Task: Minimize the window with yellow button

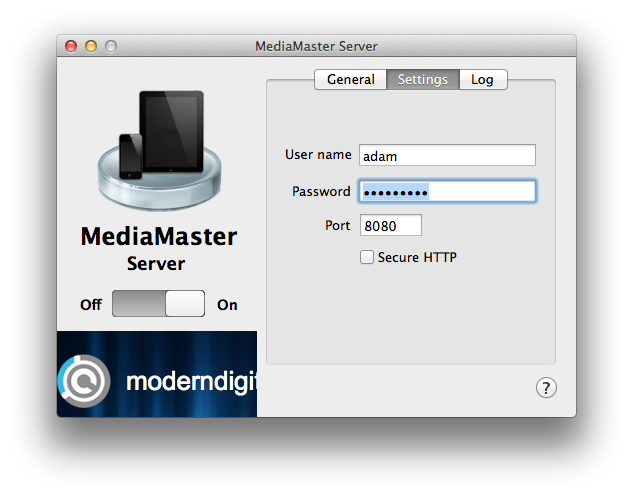Action: pos(91,46)
